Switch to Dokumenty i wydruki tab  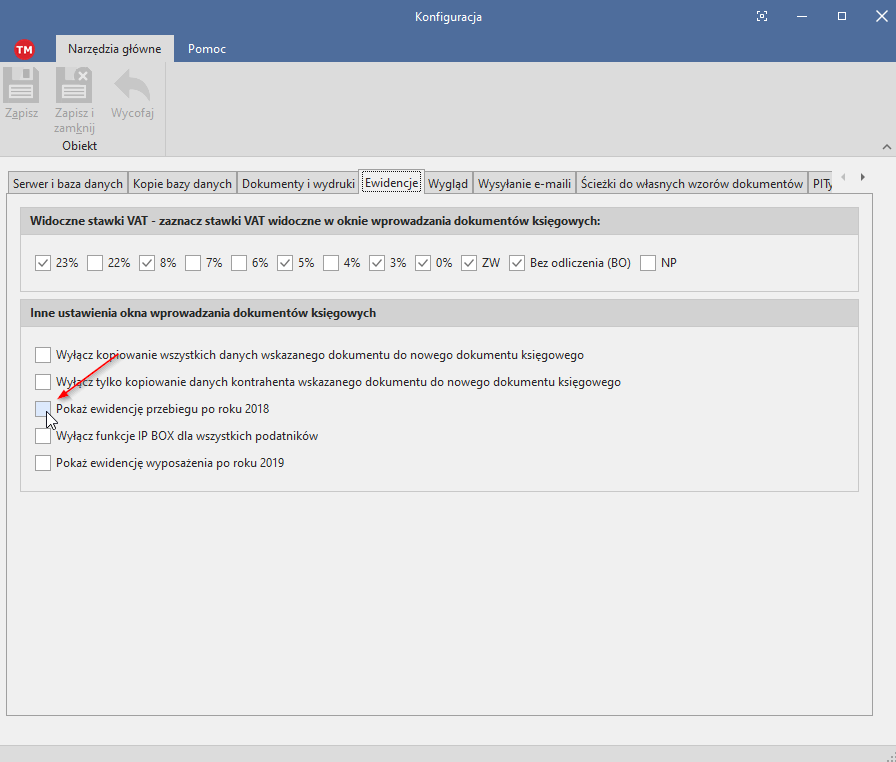[298, 183]
